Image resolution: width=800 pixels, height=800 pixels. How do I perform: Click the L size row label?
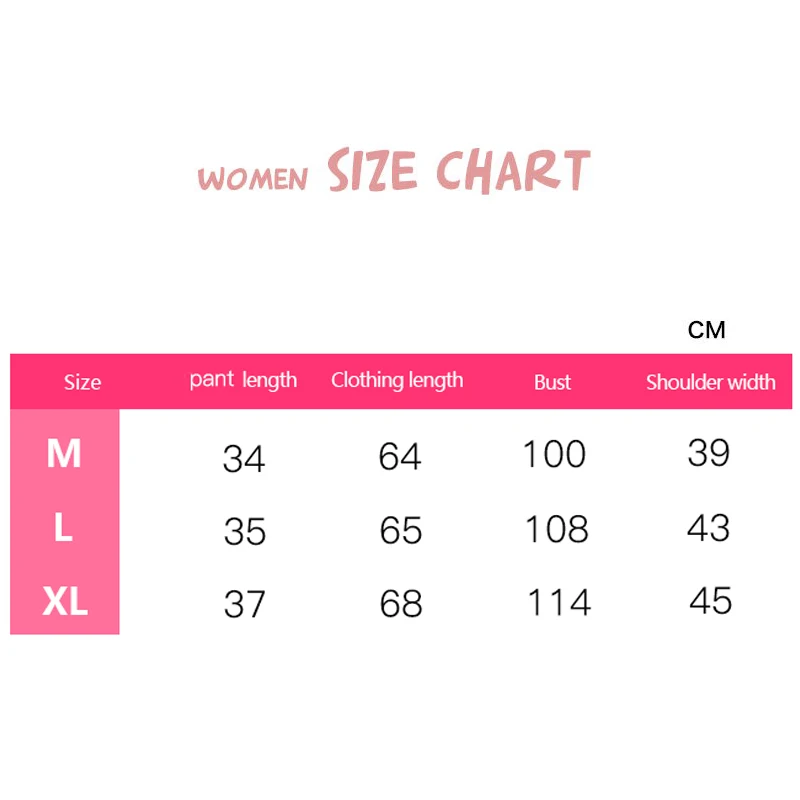[63, 528]
